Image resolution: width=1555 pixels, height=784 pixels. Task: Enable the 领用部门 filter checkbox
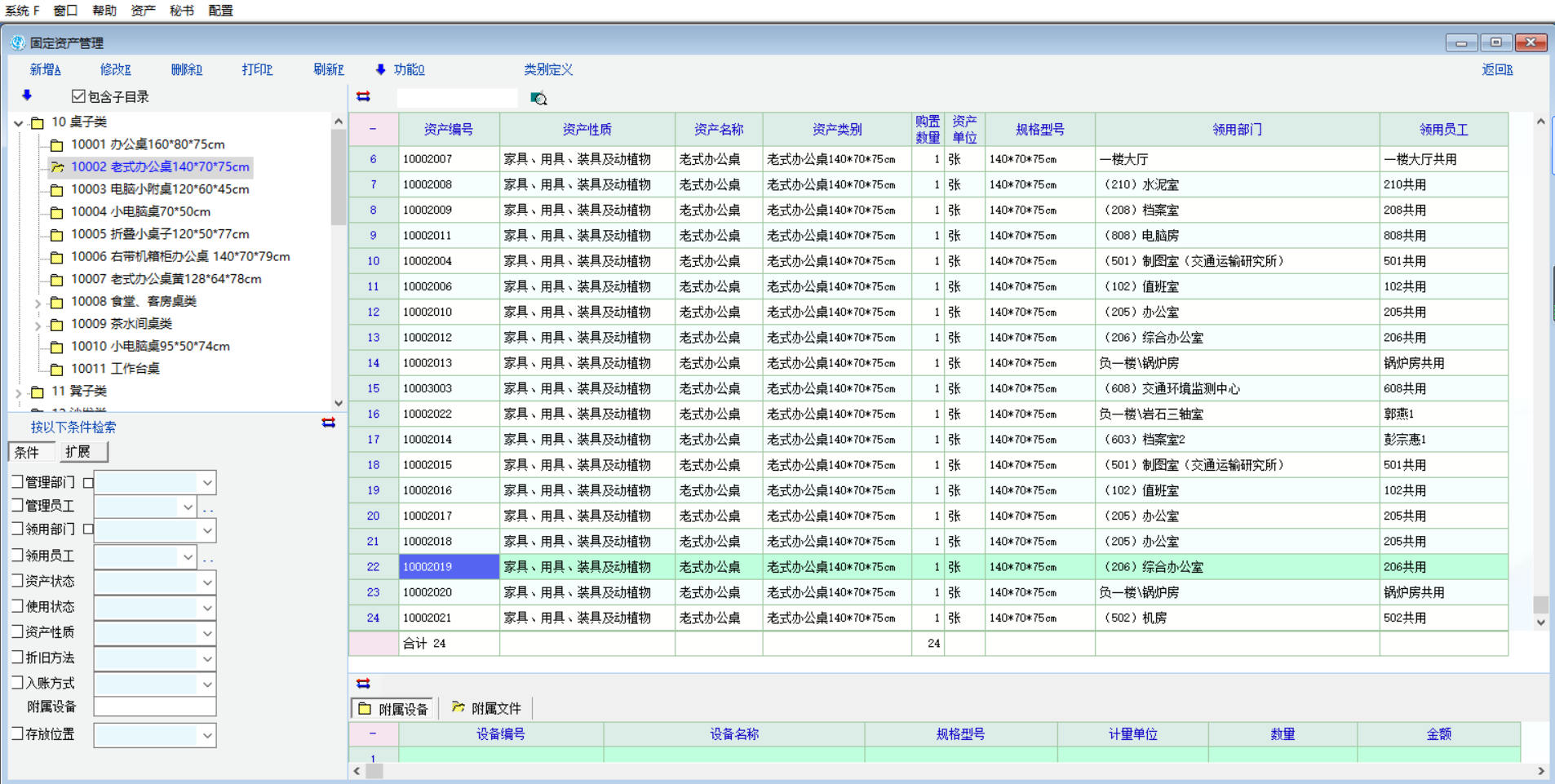17,529
